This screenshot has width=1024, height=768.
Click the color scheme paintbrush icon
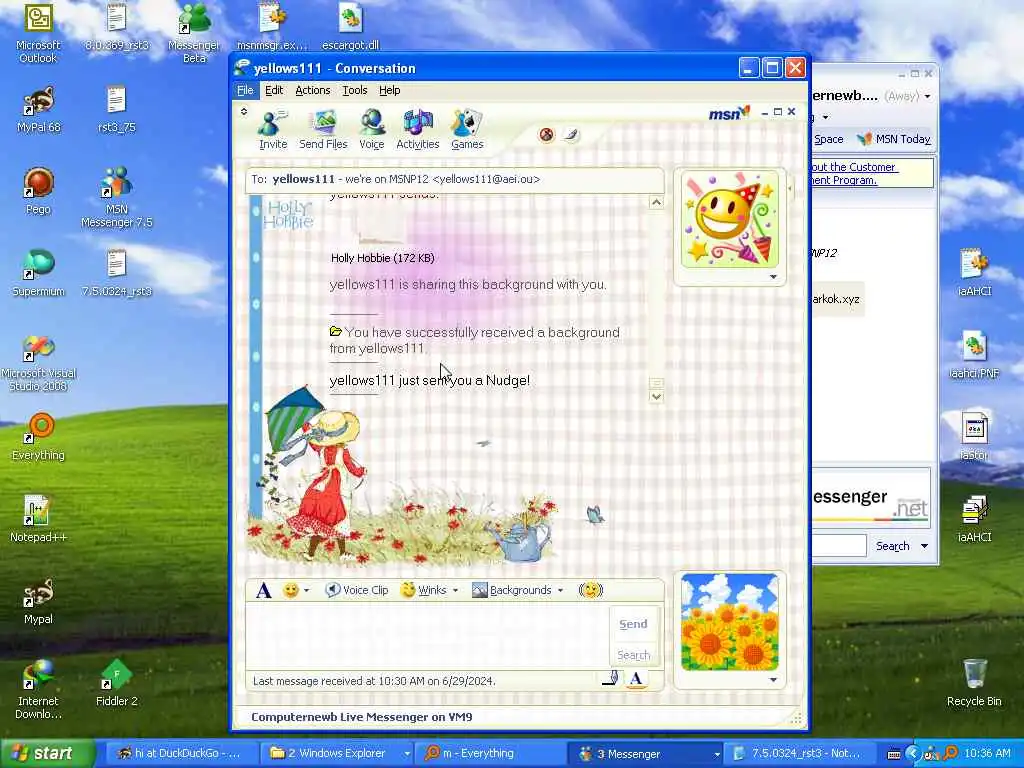pos(571,135)
